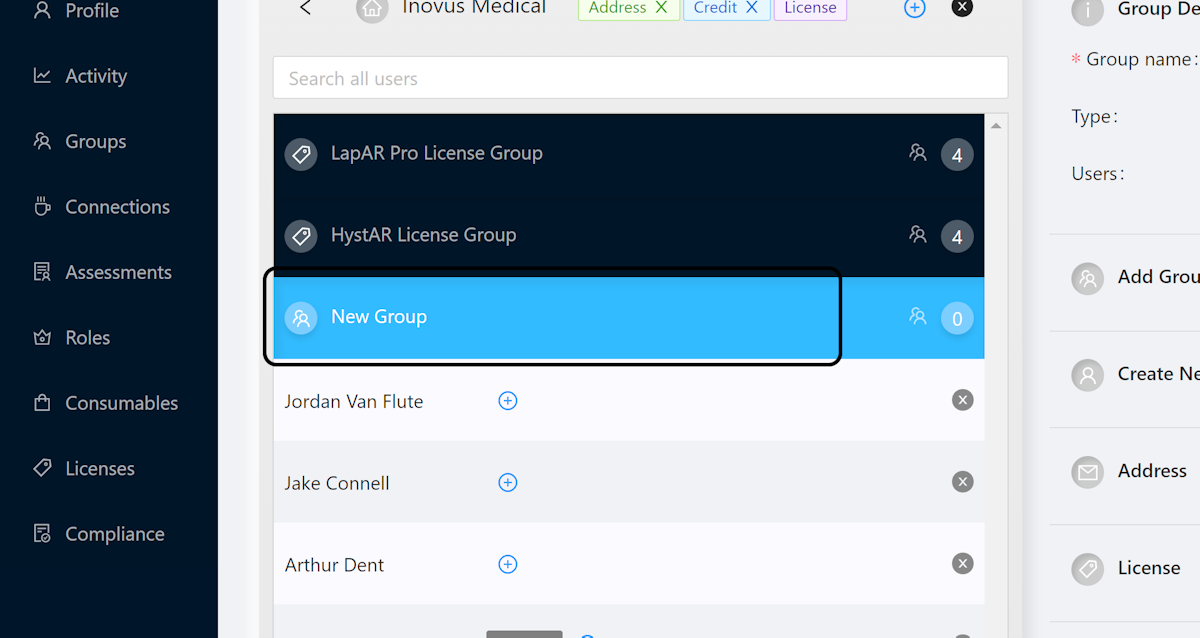Remove Arthur Dent with X icon
This screenshot has height=638, width=1200.
962,564
